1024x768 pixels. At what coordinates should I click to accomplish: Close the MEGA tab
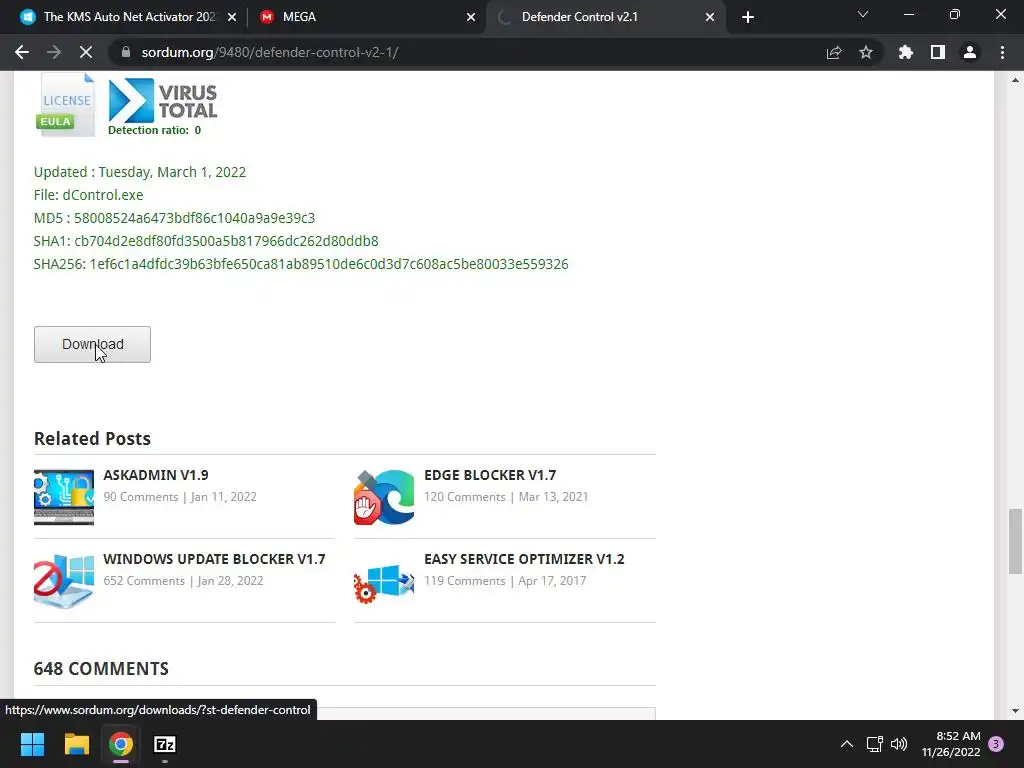pos(471,17)
